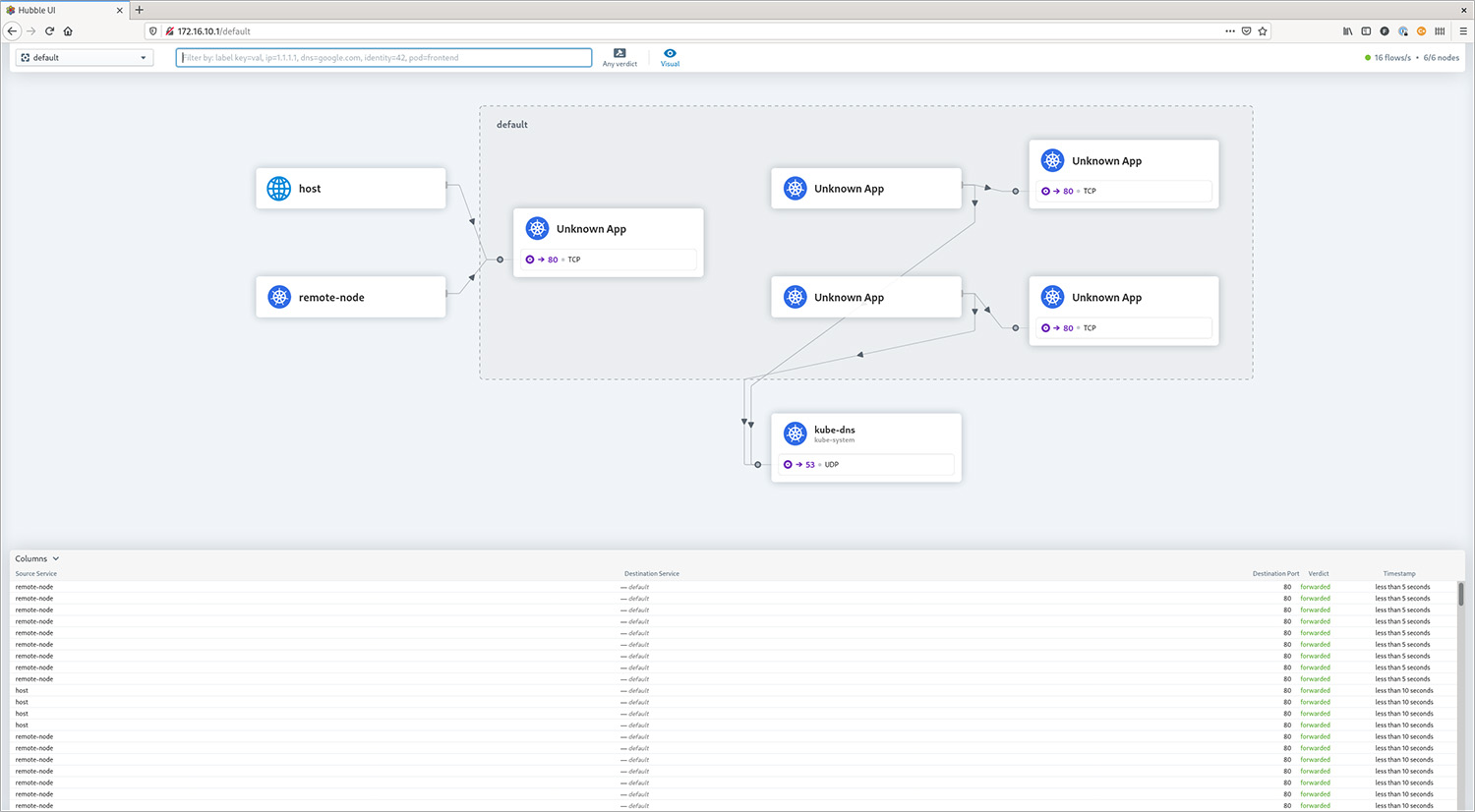
Task: Click into the flow filter input field
Action: pos(383,57)
